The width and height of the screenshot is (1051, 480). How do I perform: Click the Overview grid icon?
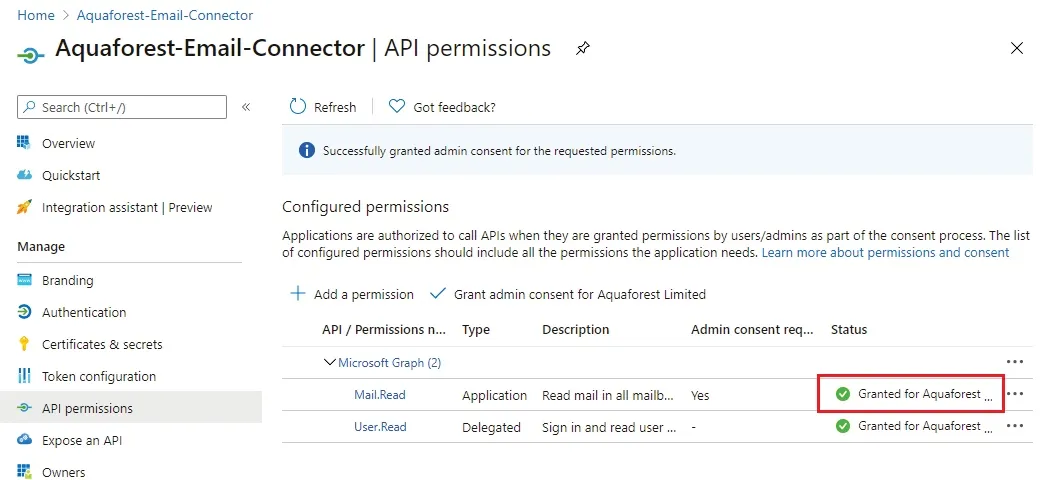click(x=24, y=143)
